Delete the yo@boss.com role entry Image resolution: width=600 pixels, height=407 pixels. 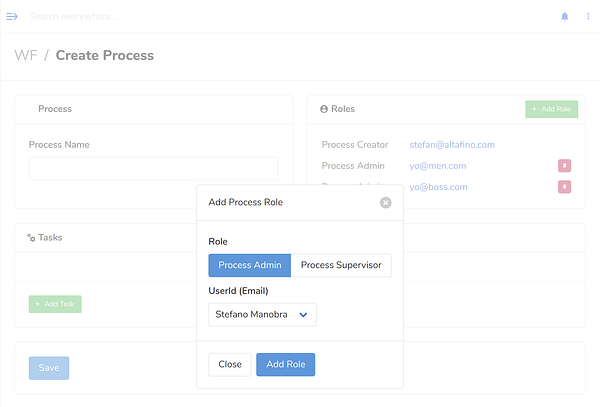(x=564, y=187)
